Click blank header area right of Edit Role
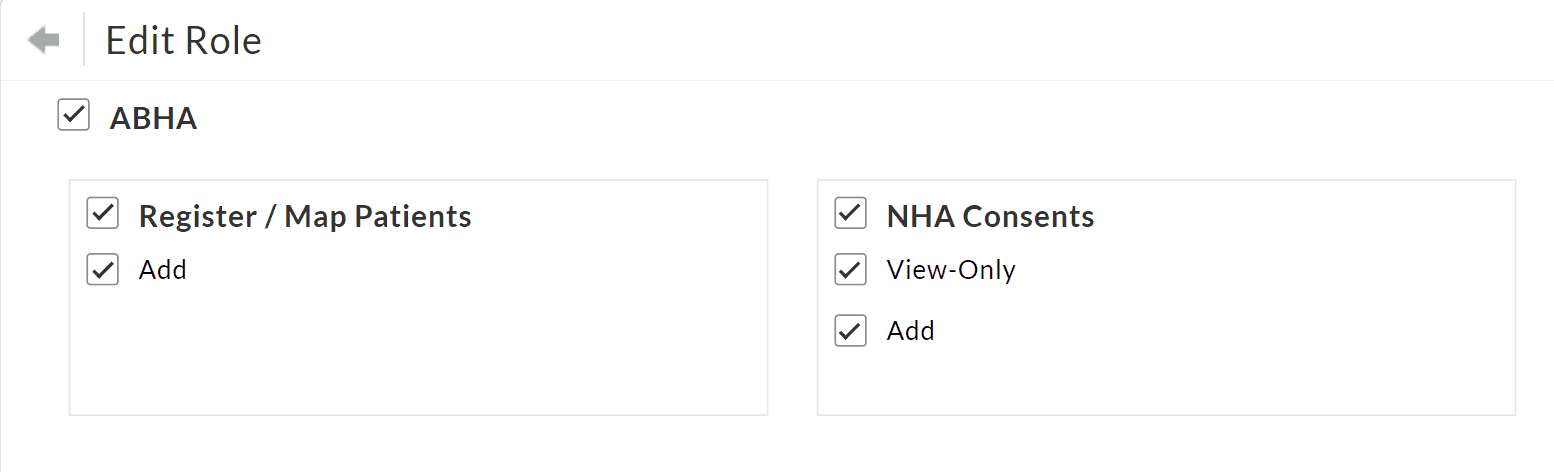This screenshot has height=472, width=1554. coord(900,41)
